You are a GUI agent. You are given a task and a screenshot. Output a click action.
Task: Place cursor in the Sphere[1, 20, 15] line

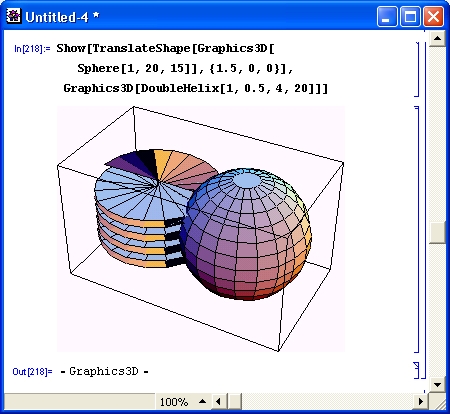185,68
